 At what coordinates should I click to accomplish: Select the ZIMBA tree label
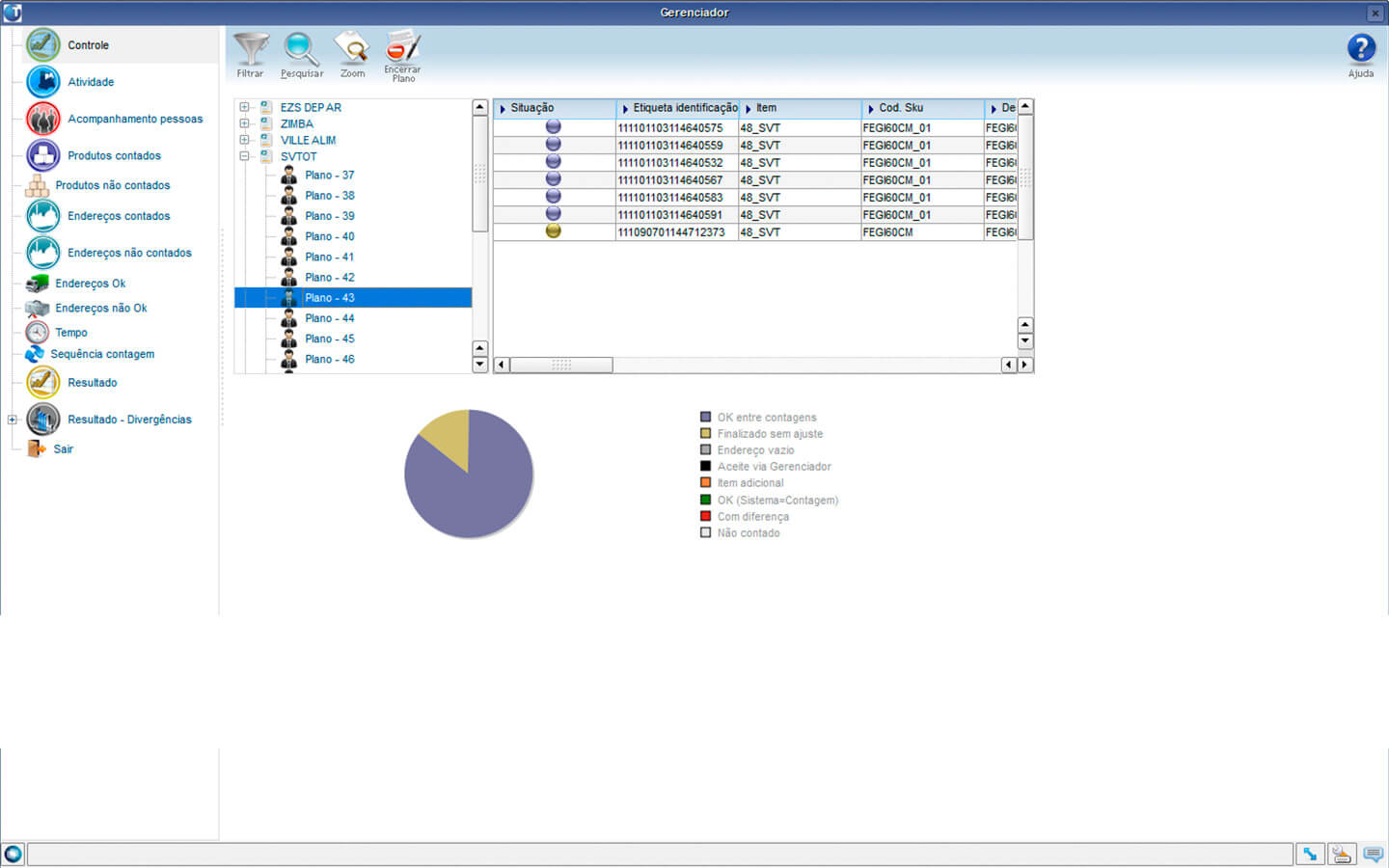coord(296,124)
